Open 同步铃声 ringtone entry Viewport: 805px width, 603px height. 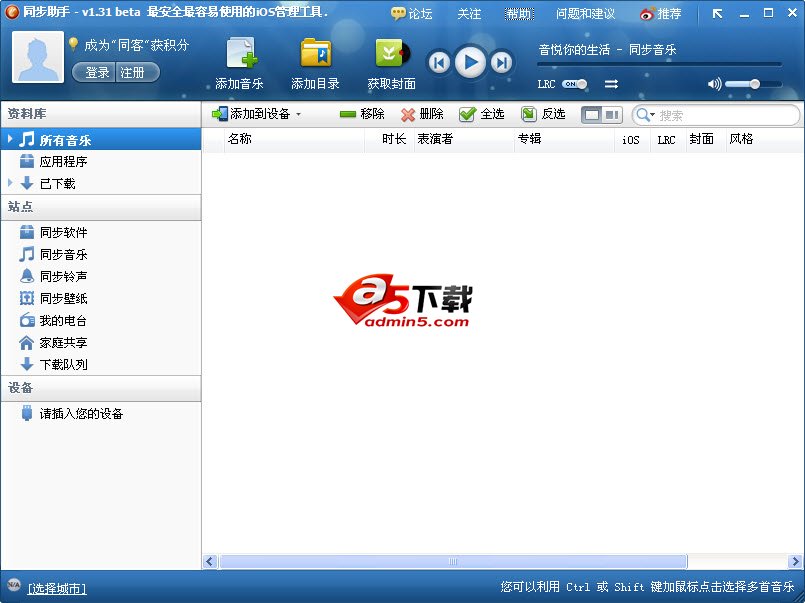tap(101, 277)
